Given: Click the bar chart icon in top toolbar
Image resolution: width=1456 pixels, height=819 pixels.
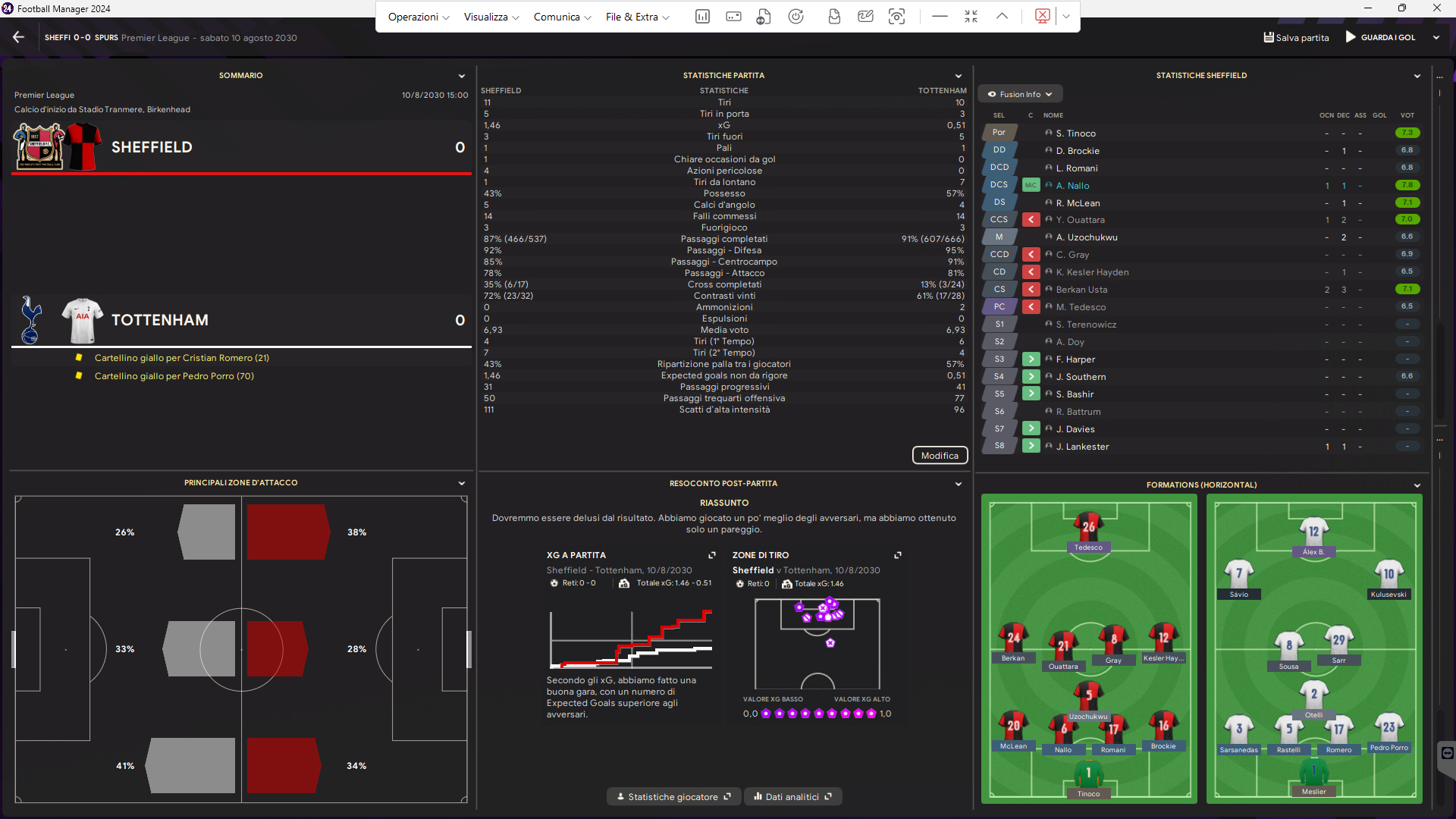Looking at the screenshot, I should coord(702,17).
